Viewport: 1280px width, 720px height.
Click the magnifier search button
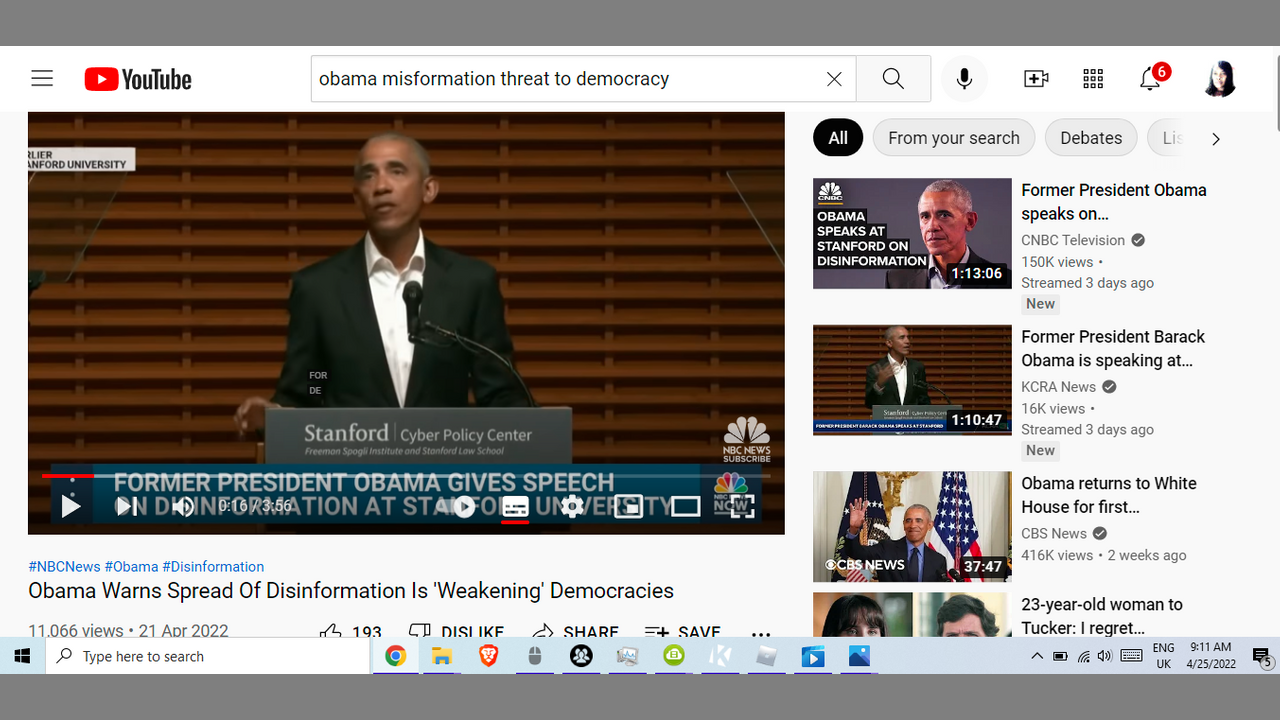tap(893, 79)
